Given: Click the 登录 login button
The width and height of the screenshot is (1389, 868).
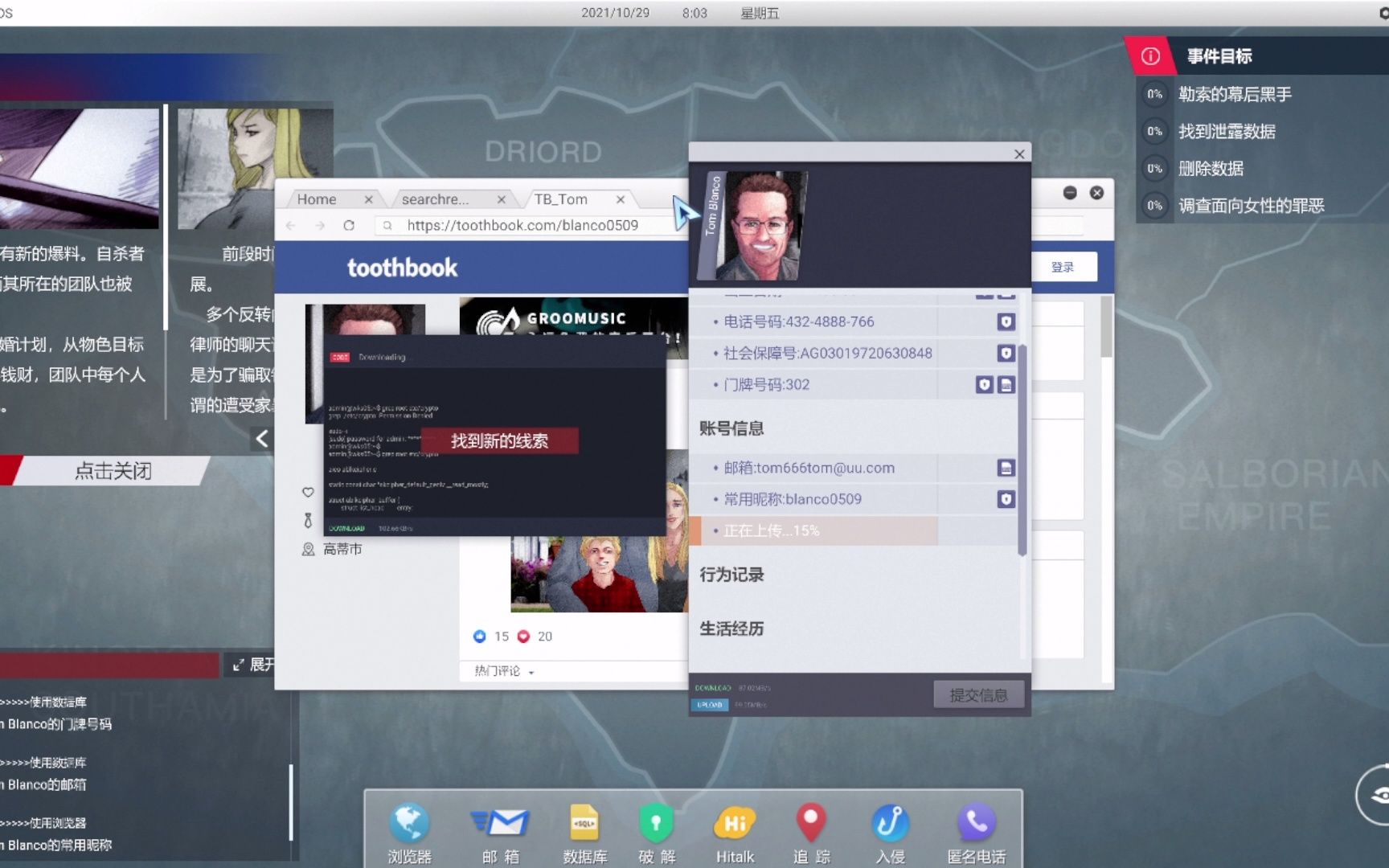Looking at the screenshot, I should tap(1063, 267).
